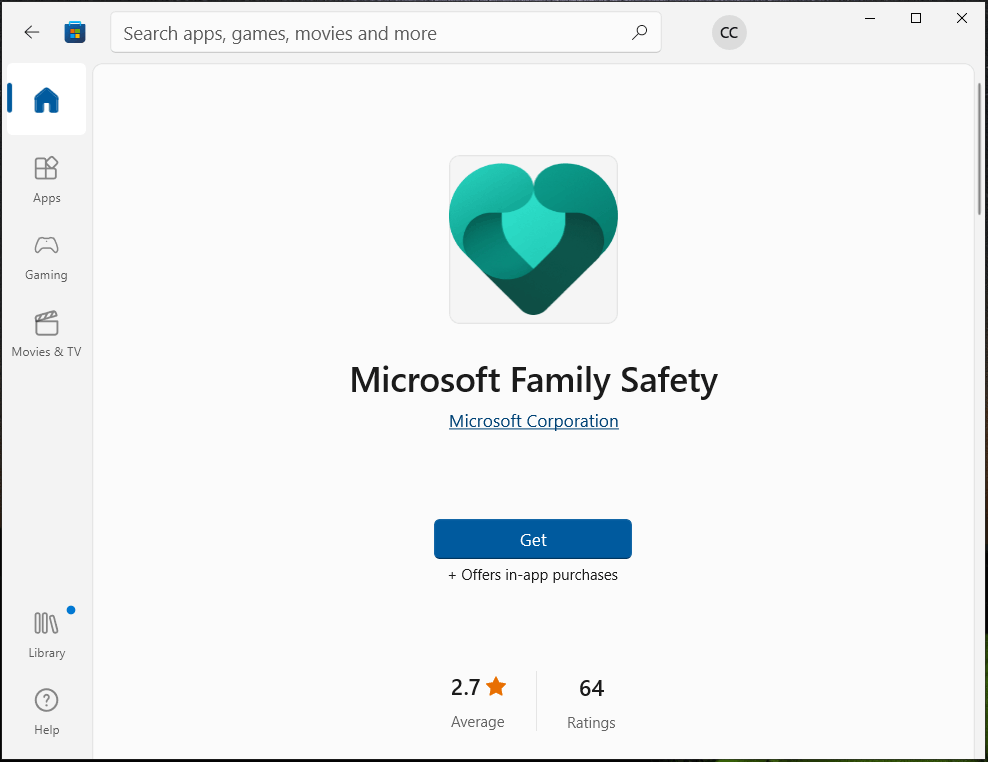The image size is (988, 762).
Task: Grab the vertical page scrollbar
Action: click(979, 149)
